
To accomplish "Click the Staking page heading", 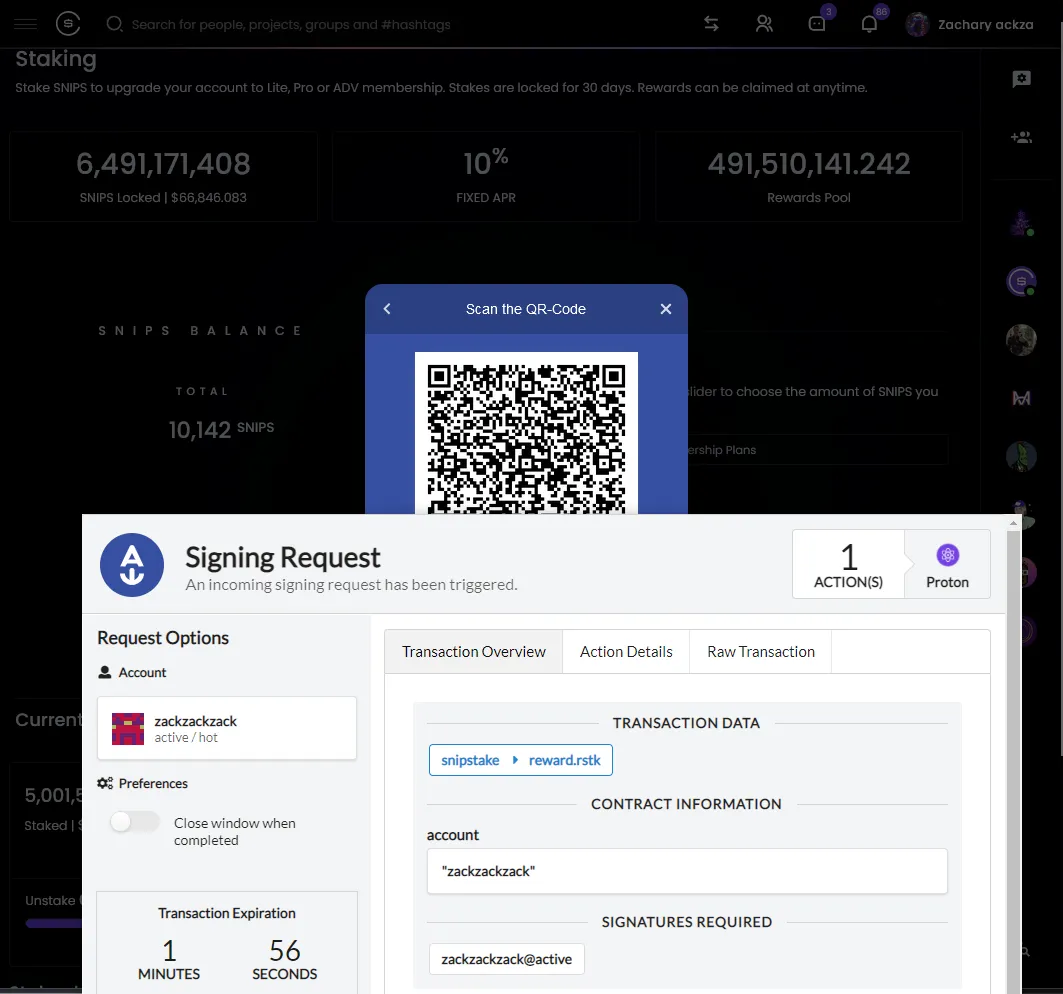I will [56, 59].
